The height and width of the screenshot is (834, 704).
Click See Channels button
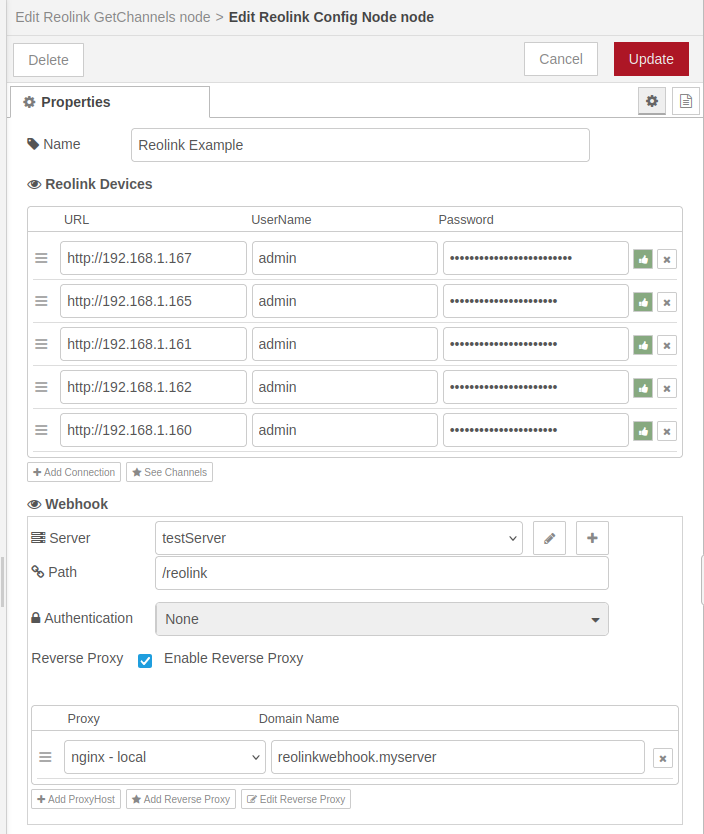point(170,472)
